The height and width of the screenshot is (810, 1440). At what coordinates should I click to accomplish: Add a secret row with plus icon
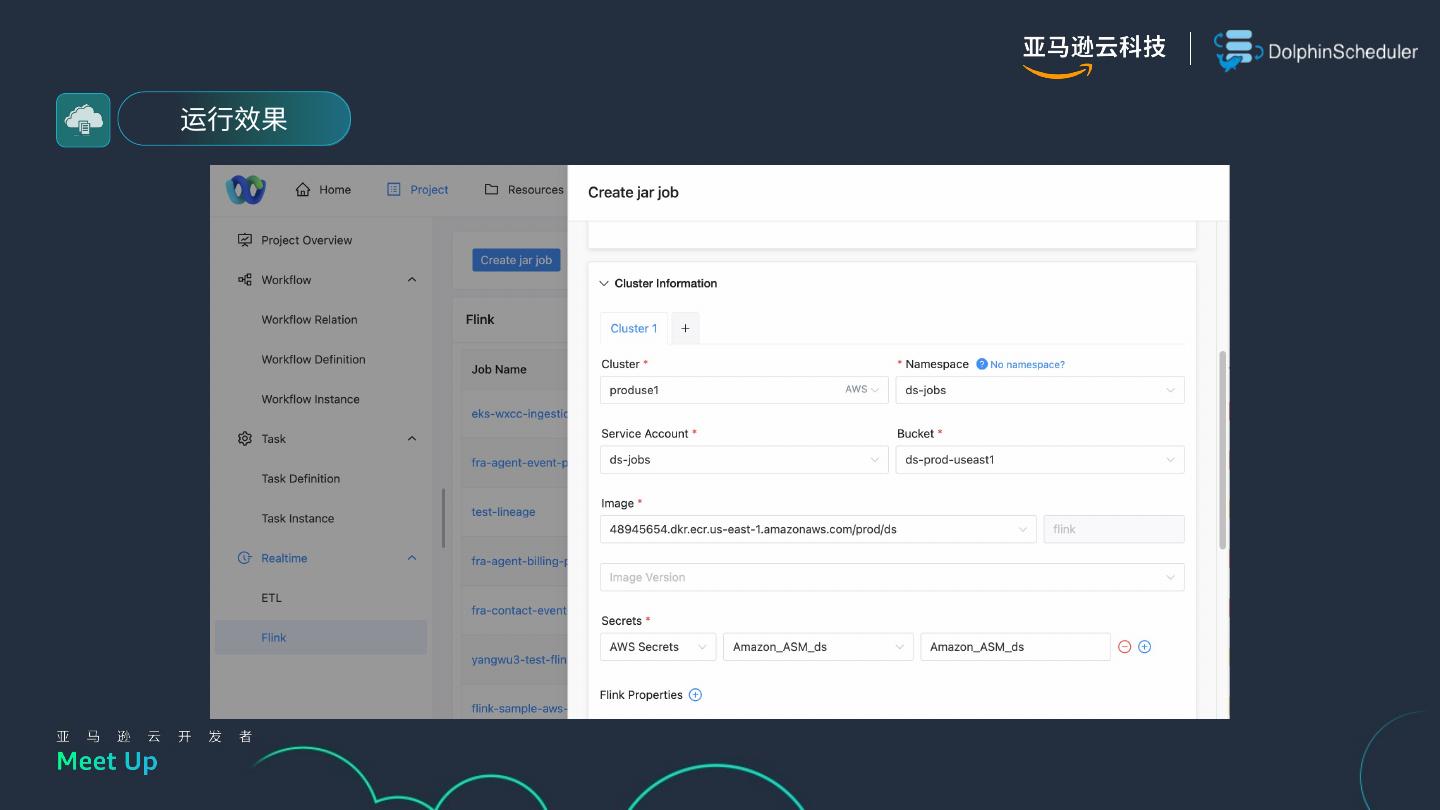1145,647
